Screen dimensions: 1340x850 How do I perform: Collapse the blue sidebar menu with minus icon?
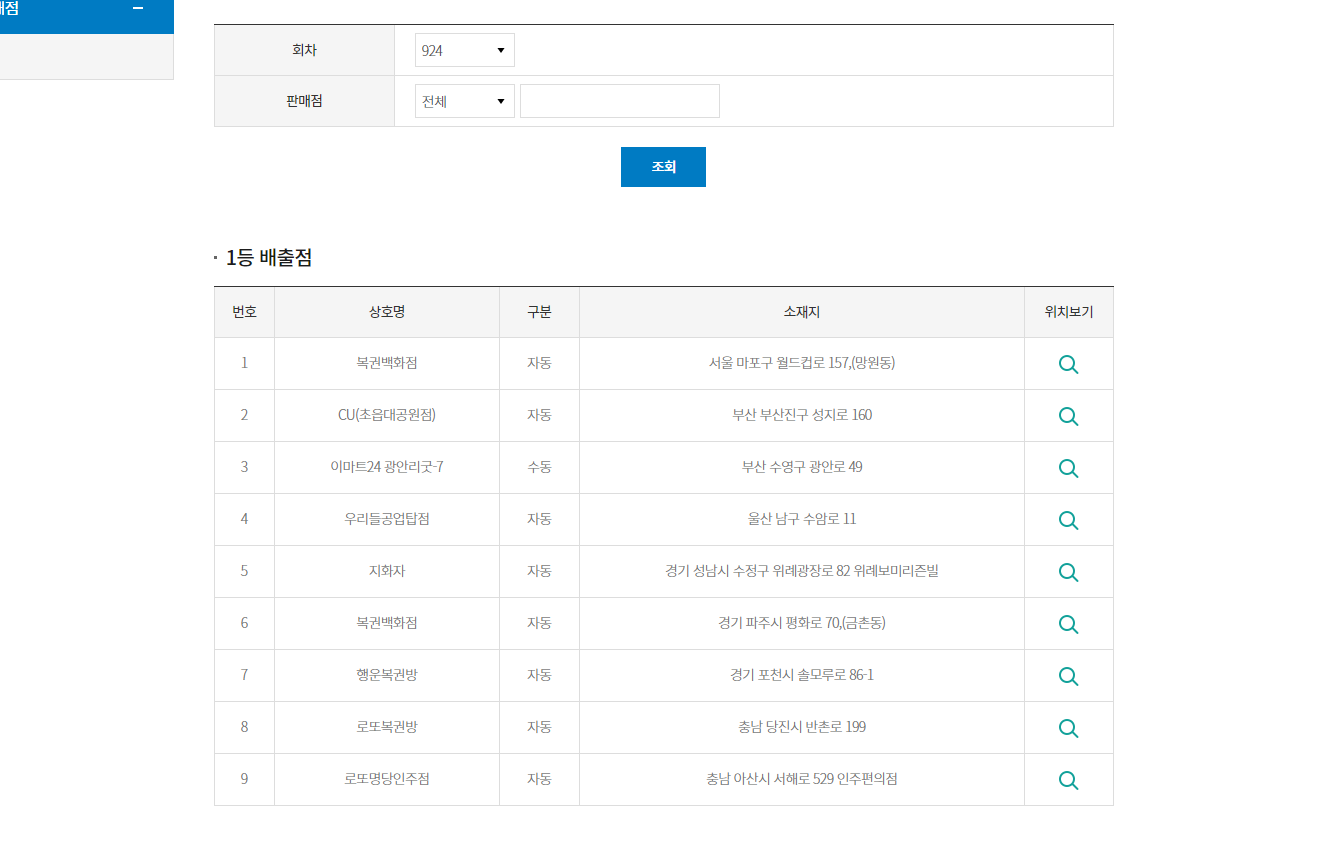click(x=138, y=9)
